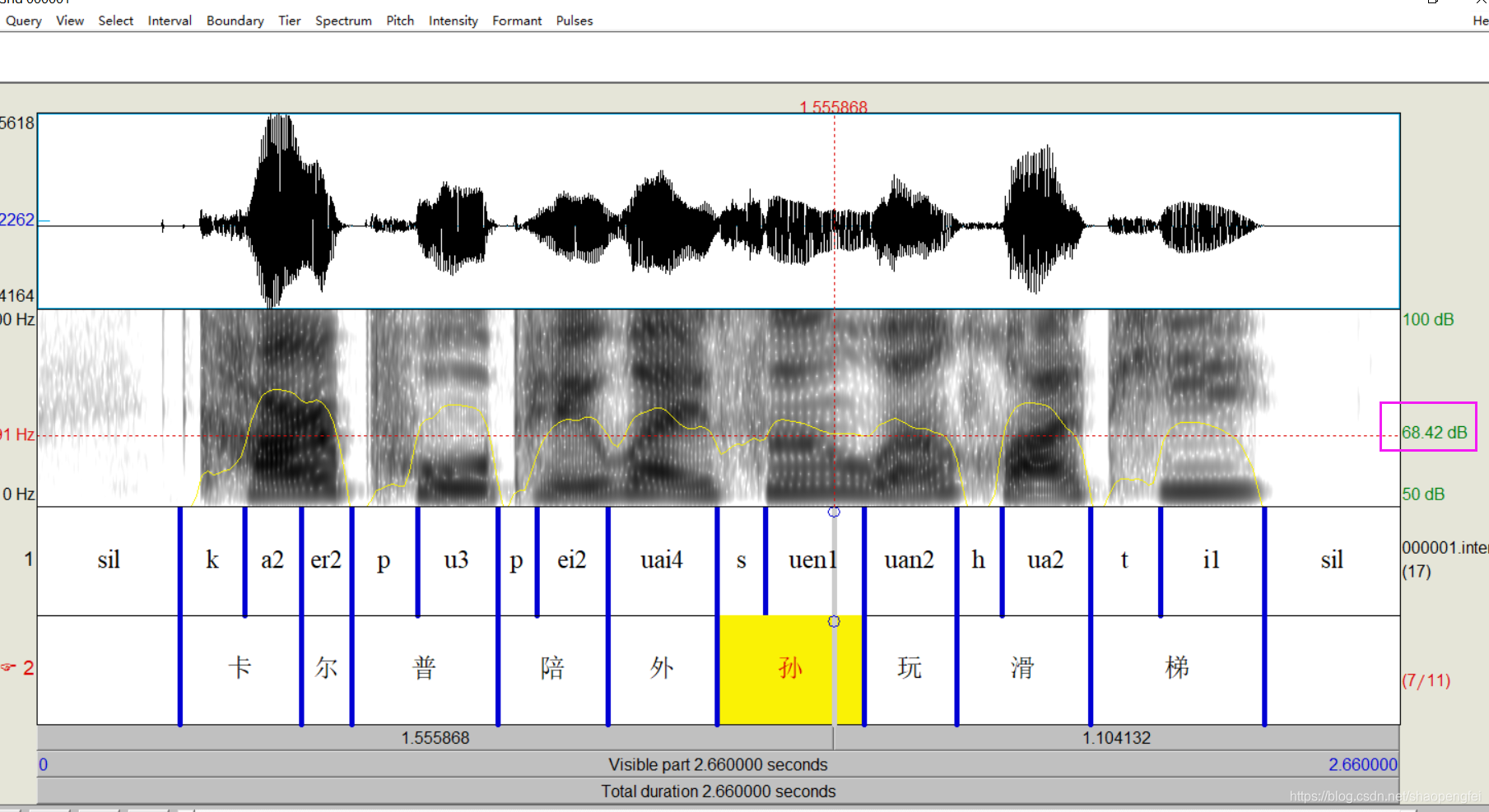Click the blue start time 0
The image size is (1489, 812).
pos(44,764)
